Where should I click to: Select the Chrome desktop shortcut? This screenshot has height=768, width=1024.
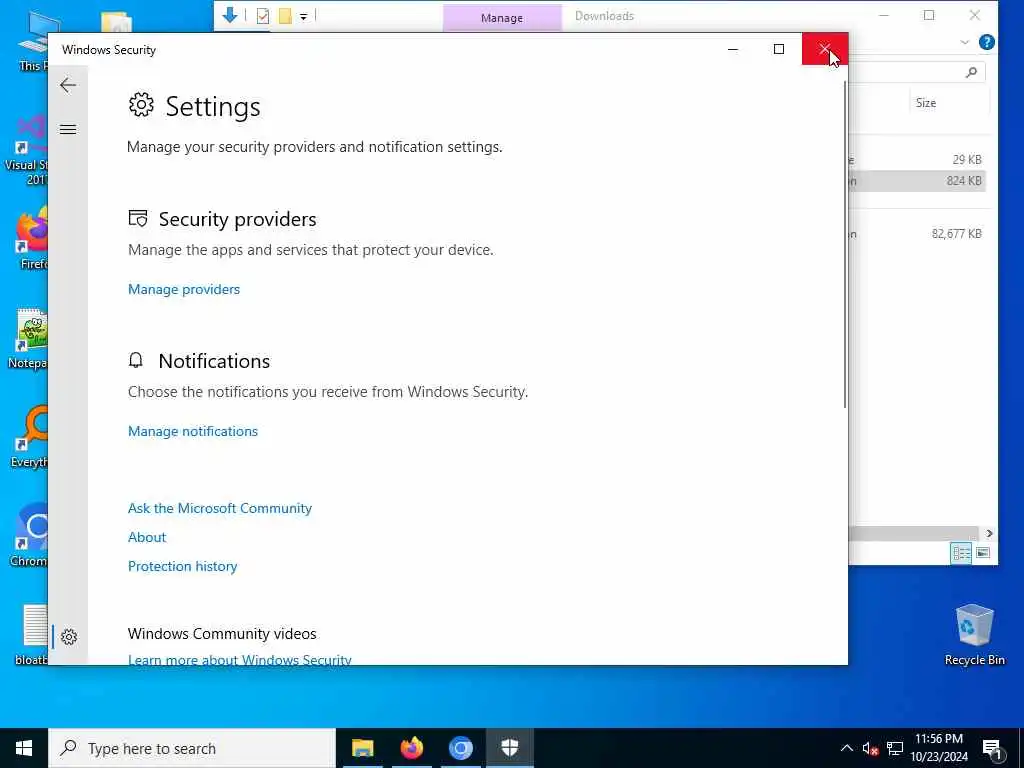point(29,536)
